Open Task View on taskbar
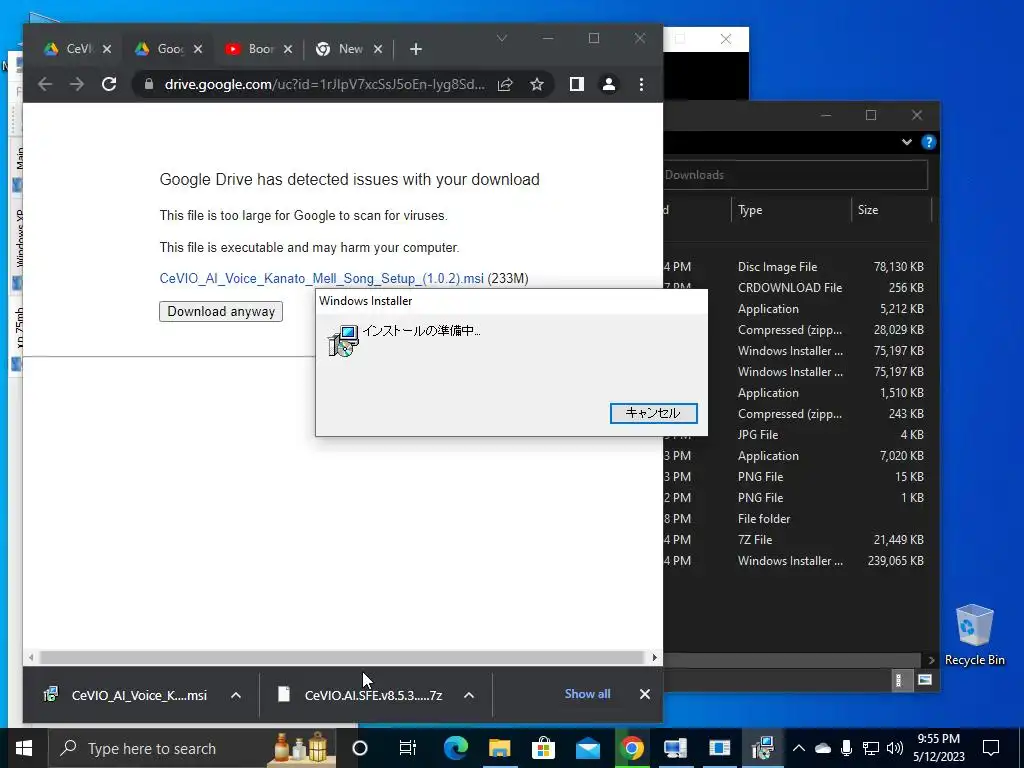This screenshot has width=1024, height=768. click(408, 748)
